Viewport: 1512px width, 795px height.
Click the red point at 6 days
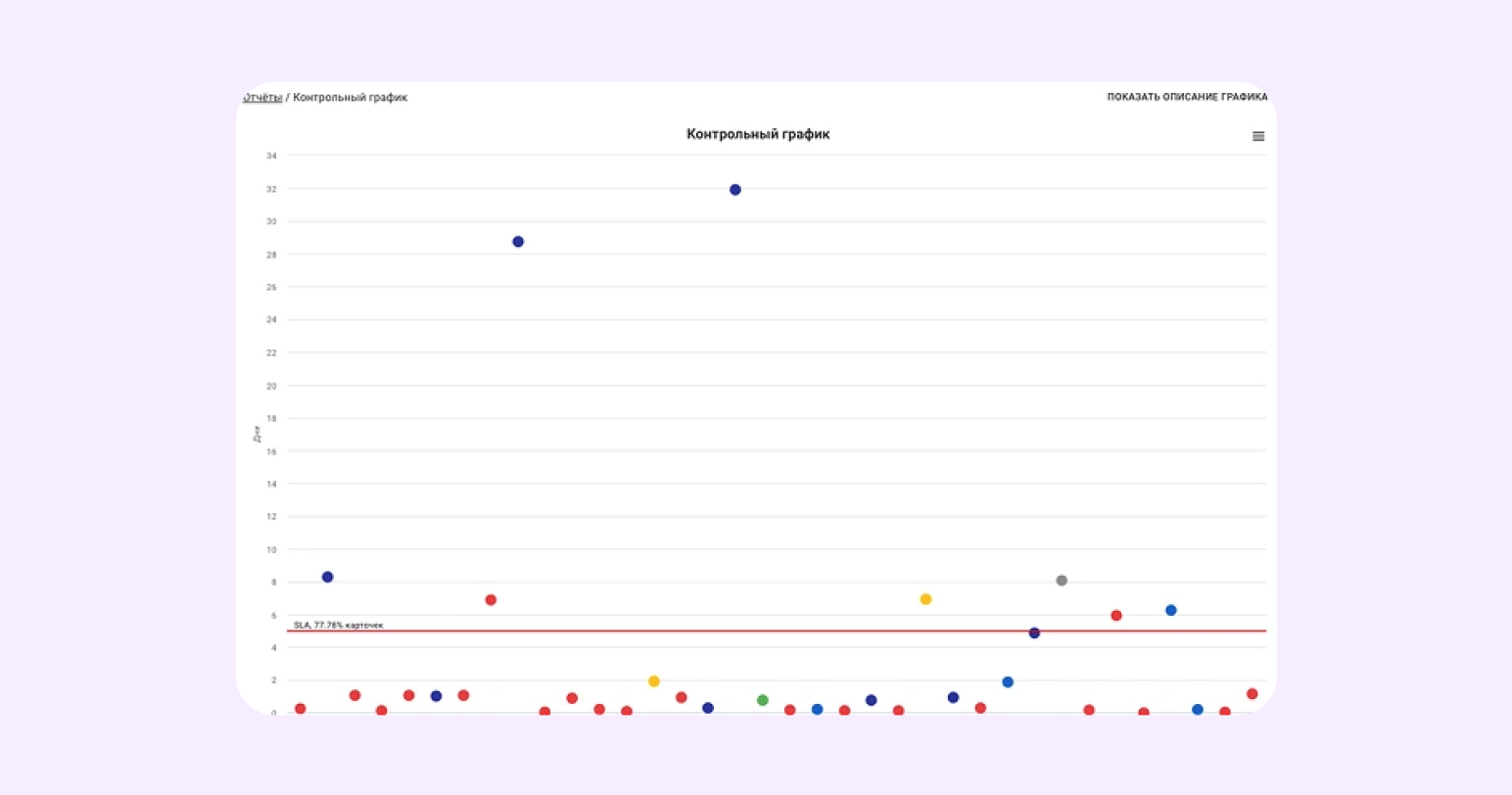(x=1116, y=616)
